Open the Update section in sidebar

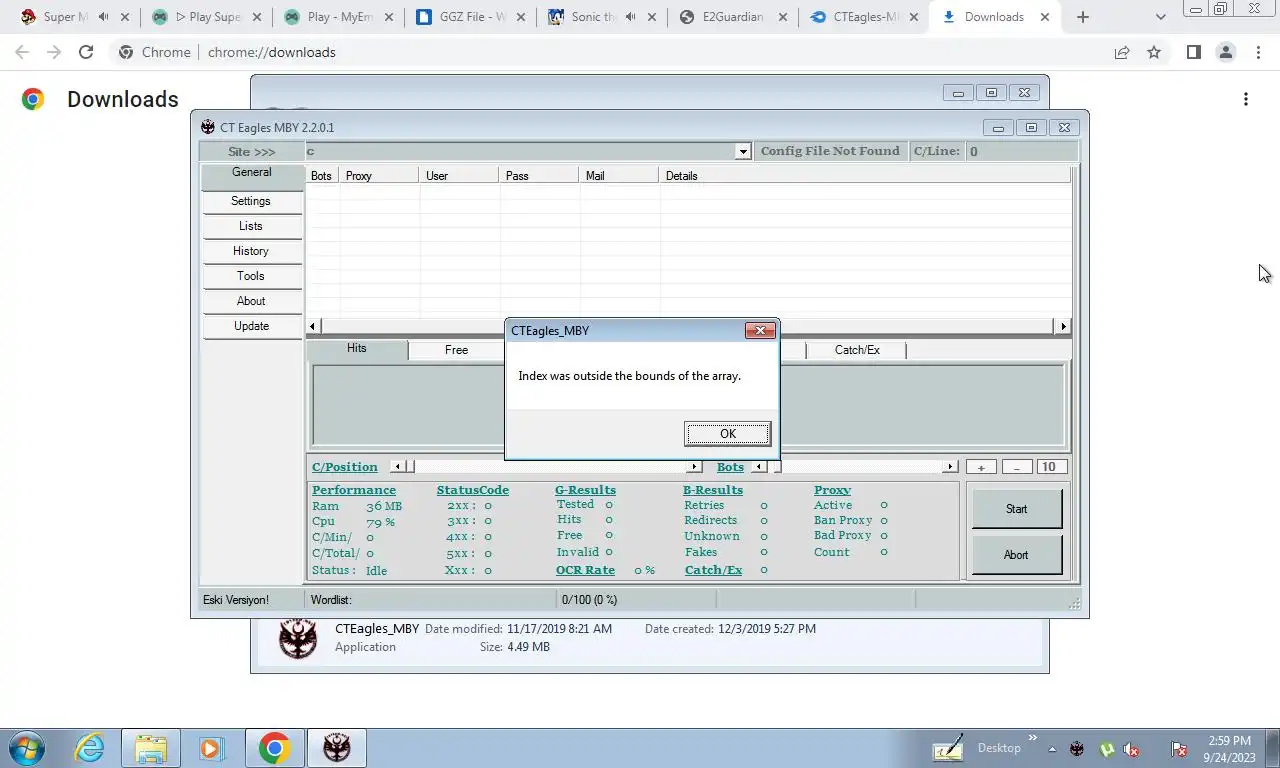pyautogui.click(x=251, y=326)
